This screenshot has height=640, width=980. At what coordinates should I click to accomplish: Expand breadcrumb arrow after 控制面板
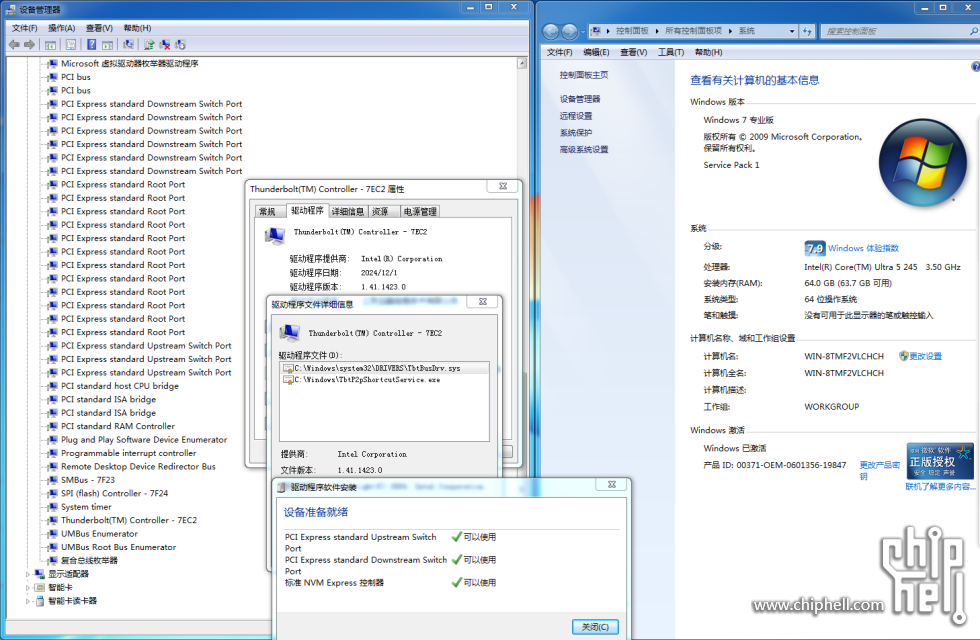point(657,31)
